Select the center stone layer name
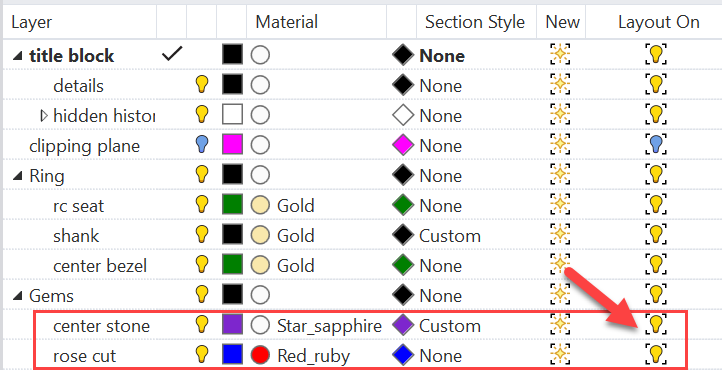Screen dimensions: 722x370 pyautogui.click(x=102, y=326)
